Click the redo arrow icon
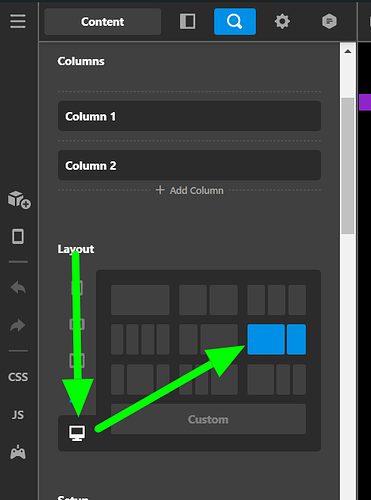371x500 pixels. pos(18,325)
